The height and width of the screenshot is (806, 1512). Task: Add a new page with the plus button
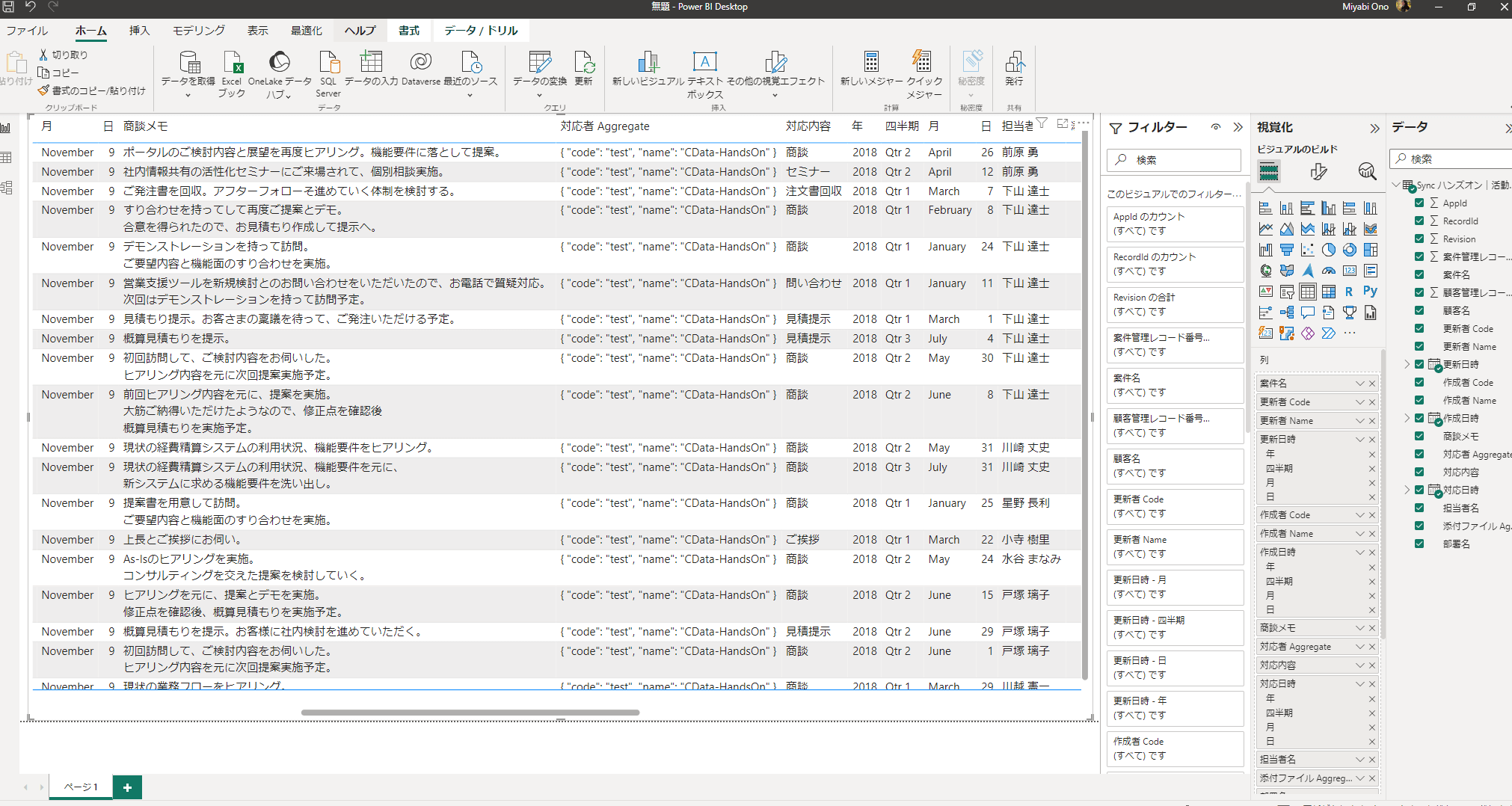coord(127,787)
